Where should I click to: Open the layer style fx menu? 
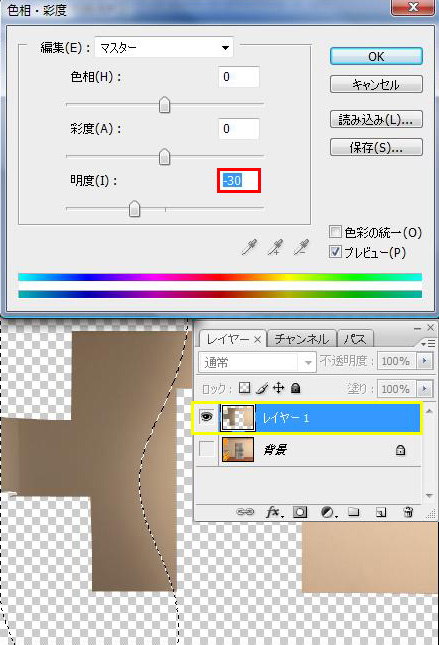pyautogui.click(x=274, y=512)
